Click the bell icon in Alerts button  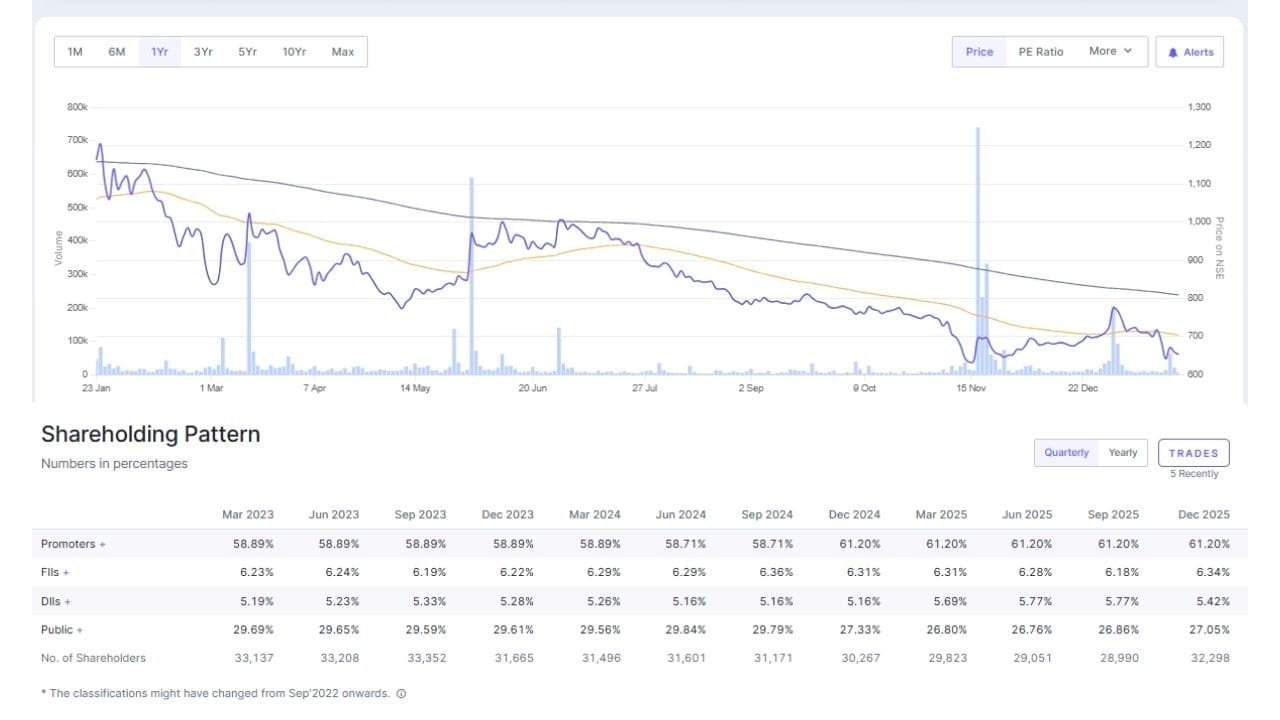[1174, 52]
